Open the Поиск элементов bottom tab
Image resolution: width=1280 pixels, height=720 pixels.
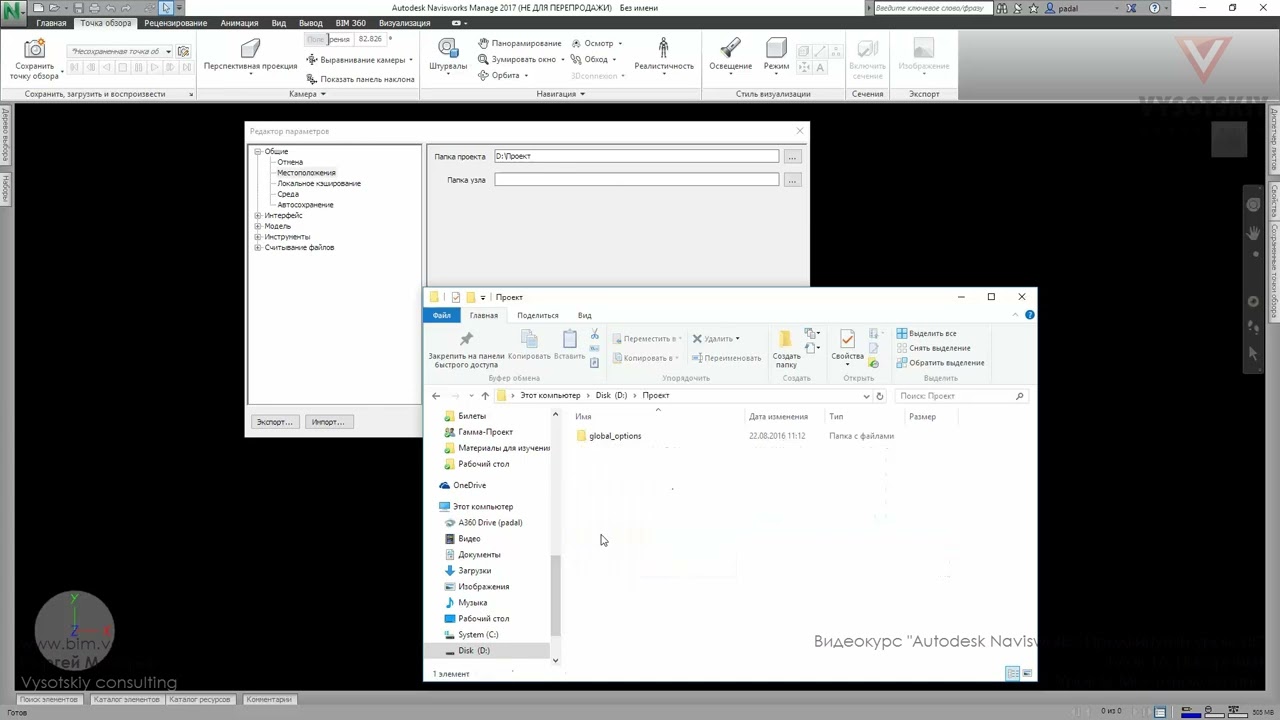[x=48, y=700]
